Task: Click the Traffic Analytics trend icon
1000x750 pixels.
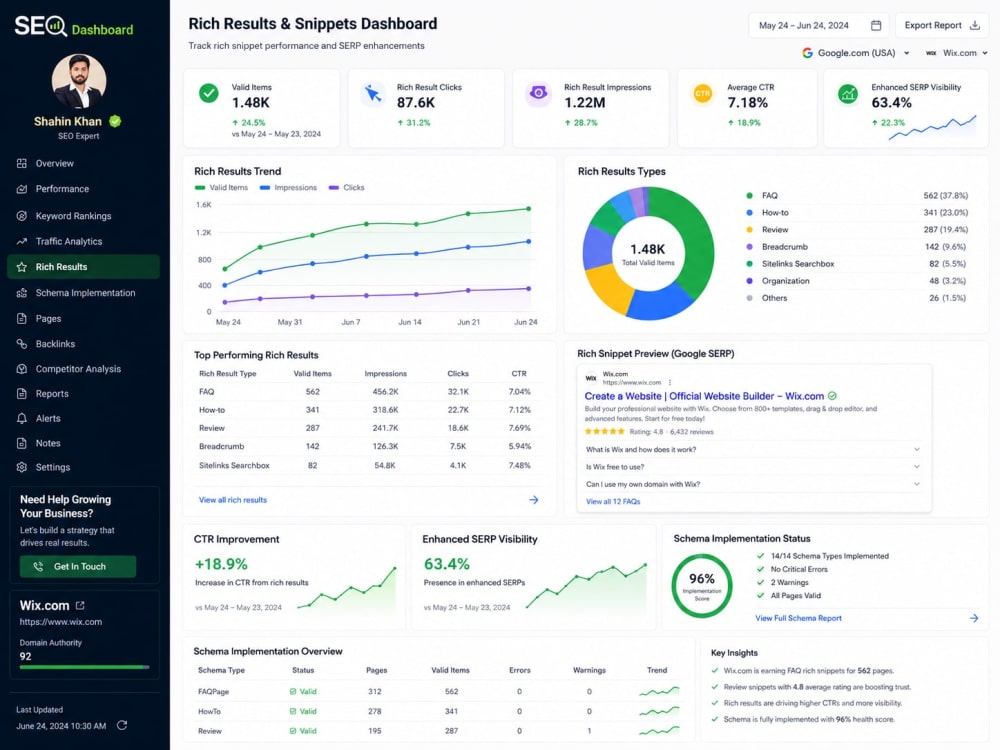Action: pos(22,241)
